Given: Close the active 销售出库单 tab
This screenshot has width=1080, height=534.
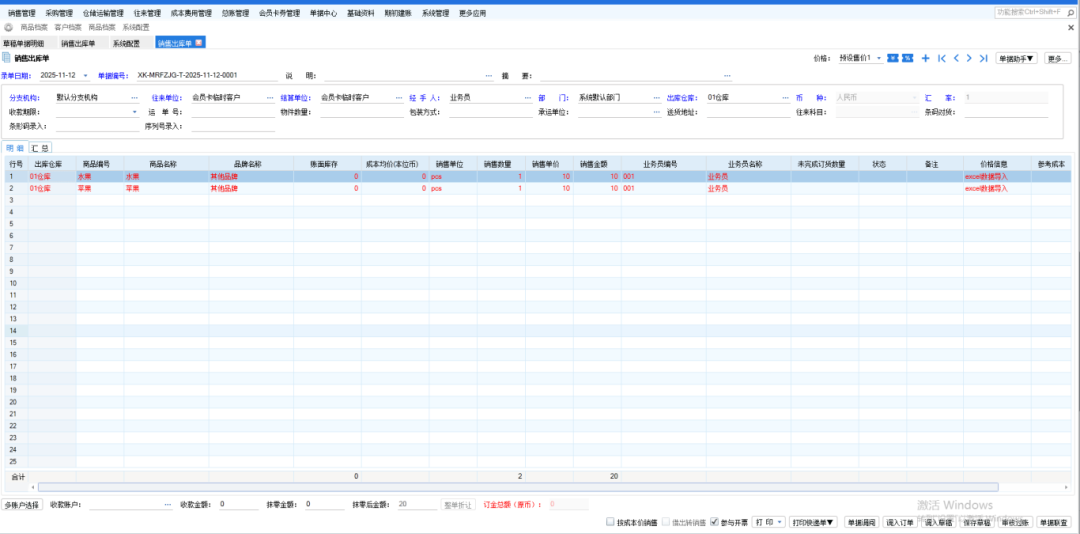Looking at the screenshot, I should coord(200,43).
